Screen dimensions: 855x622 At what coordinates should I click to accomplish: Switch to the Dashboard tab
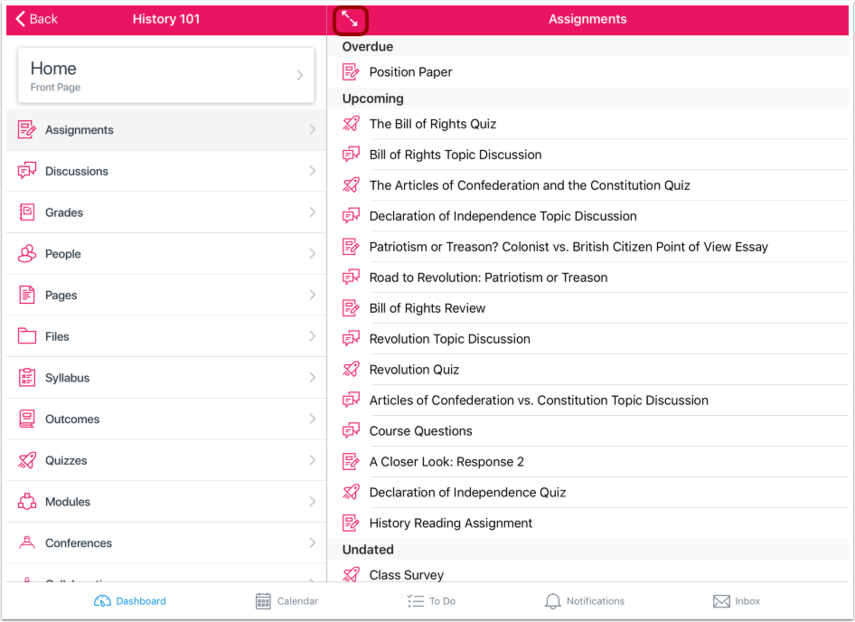pos(130,601)
